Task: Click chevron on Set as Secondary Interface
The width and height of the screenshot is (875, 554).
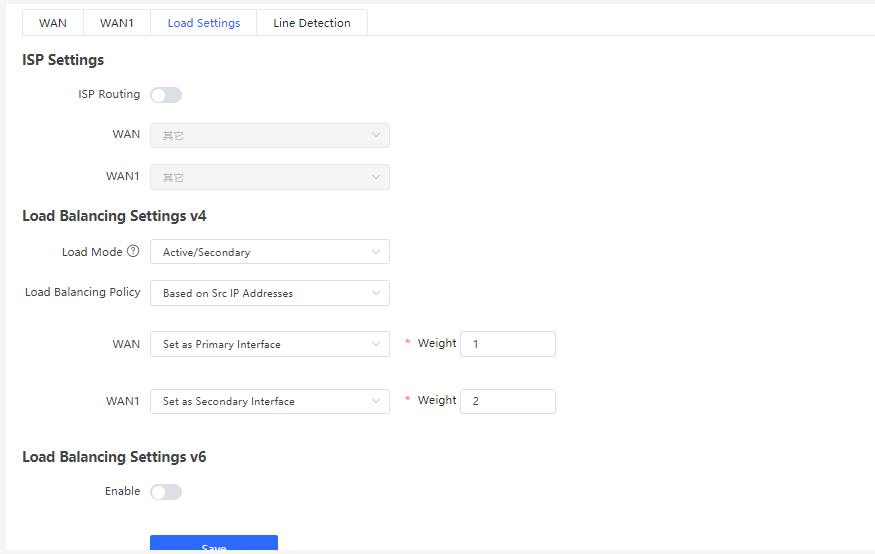Action: 376,401
